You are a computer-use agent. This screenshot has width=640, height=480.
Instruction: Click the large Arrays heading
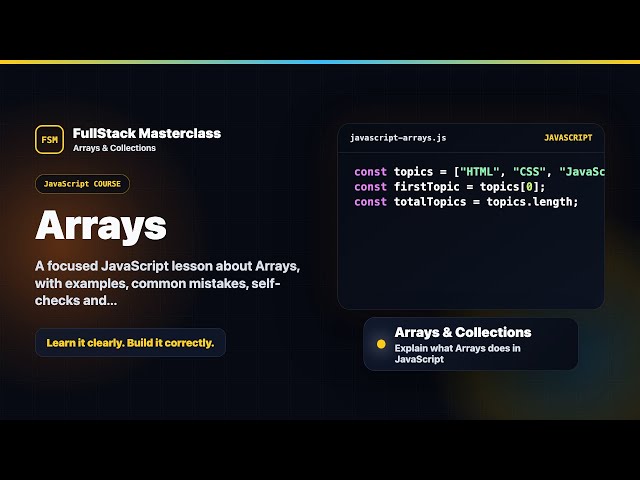[x=101, y=226]
